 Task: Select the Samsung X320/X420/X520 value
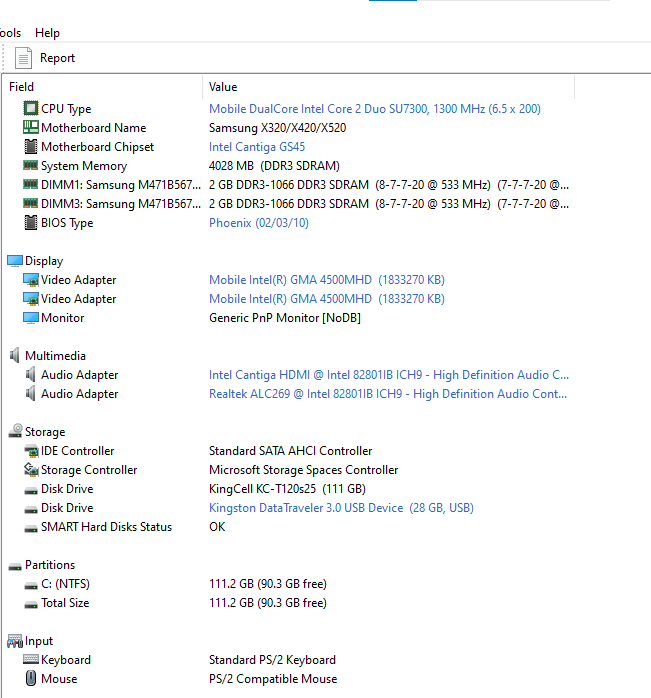[x=277, y=128]
